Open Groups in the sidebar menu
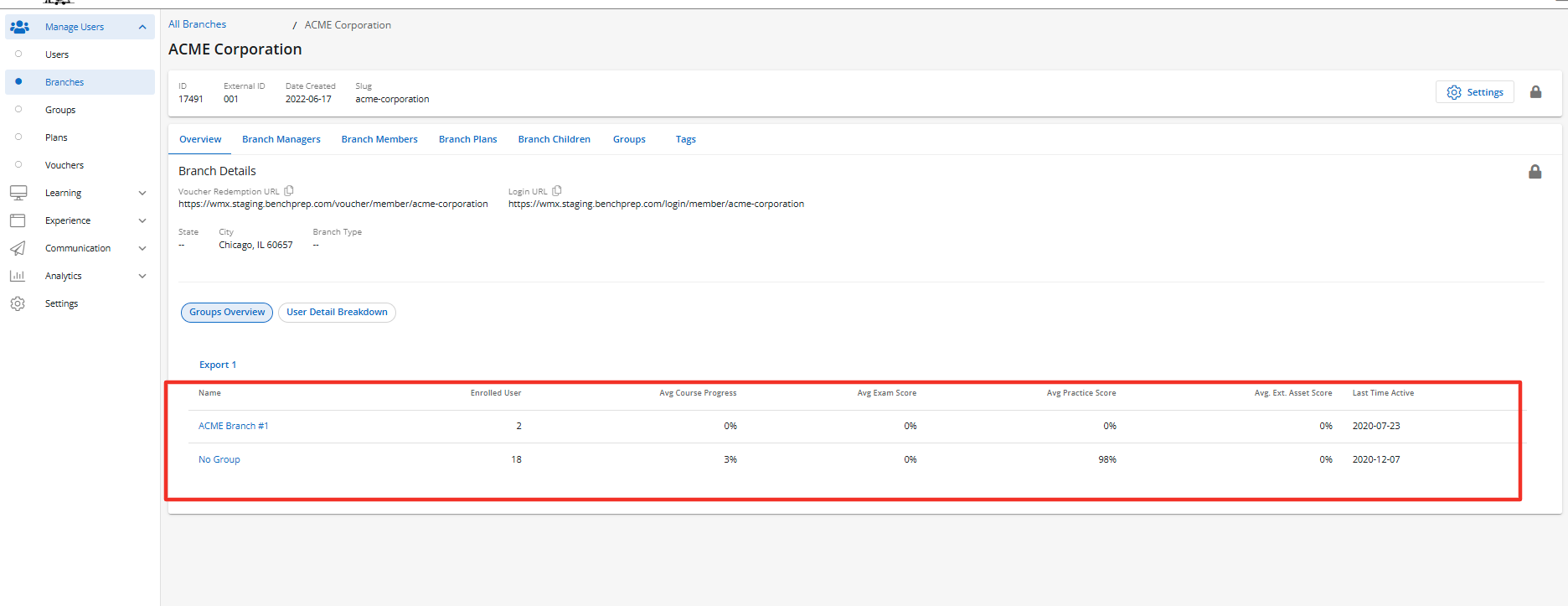 (x=60, y=110)
